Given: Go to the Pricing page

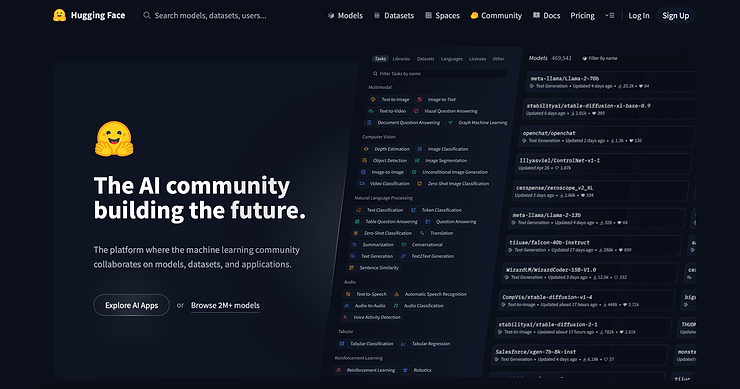Looking at the screenshot, I should [x=582, y=16].
